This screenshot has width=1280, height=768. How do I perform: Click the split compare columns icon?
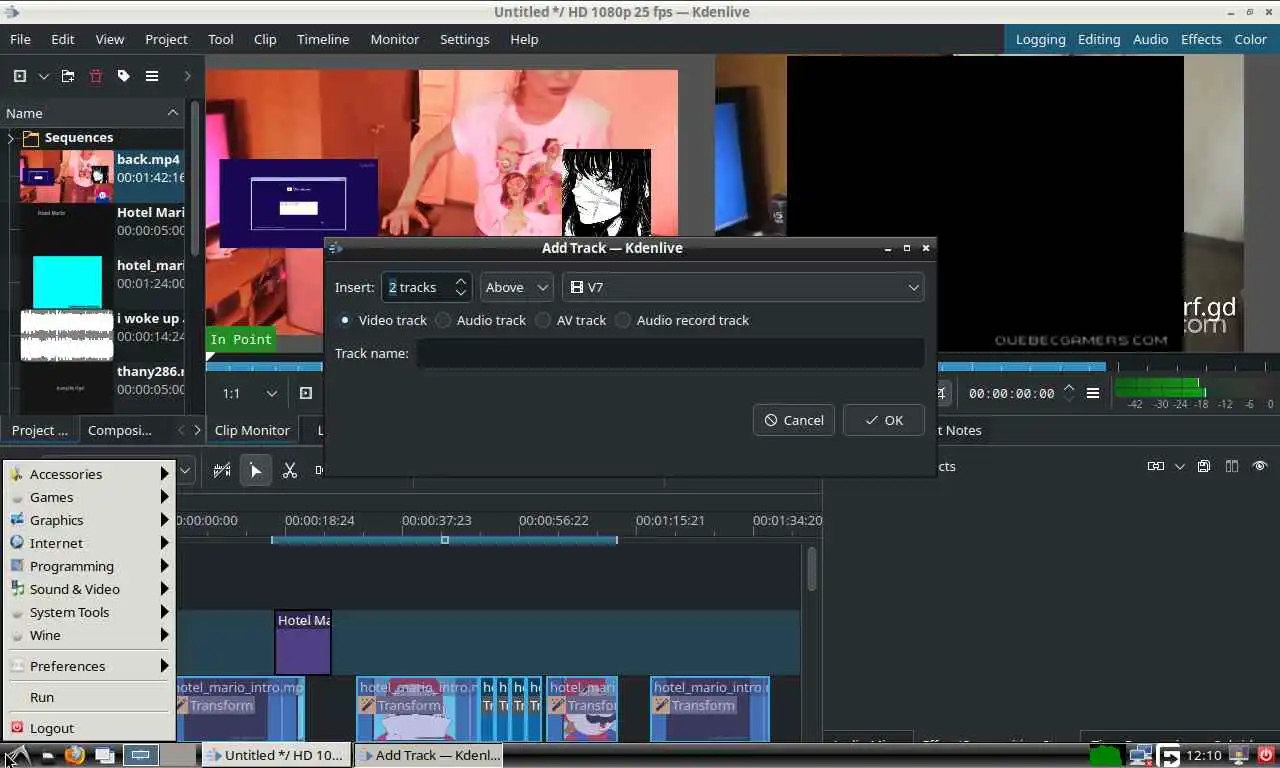pos(1232,466)
